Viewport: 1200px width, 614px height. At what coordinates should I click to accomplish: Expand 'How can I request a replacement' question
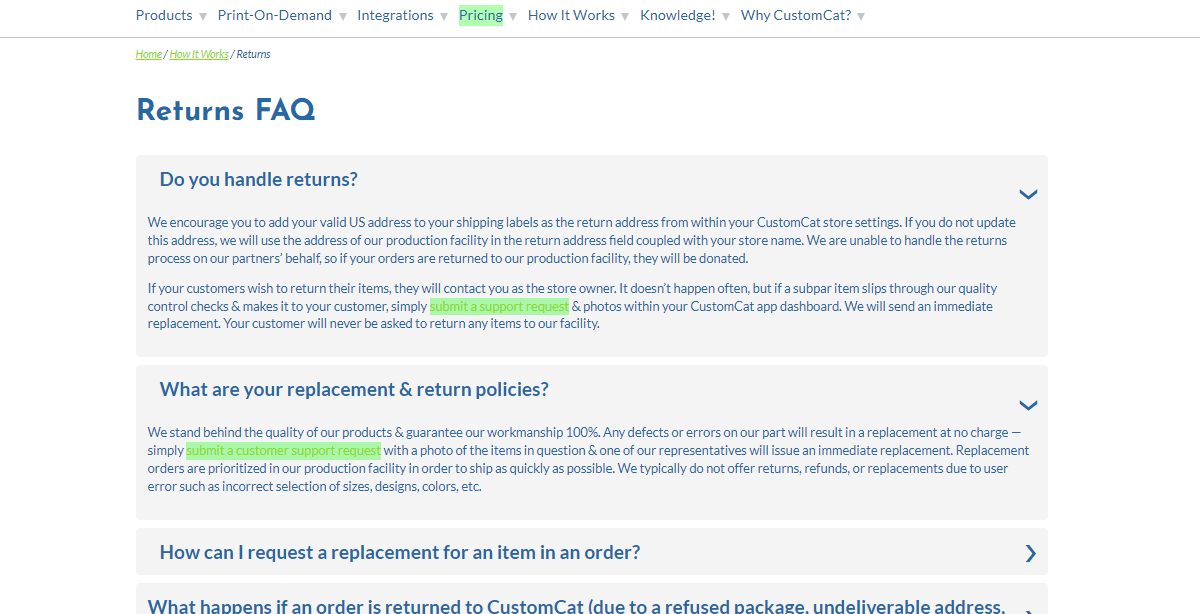click(x=1030, y=552)
